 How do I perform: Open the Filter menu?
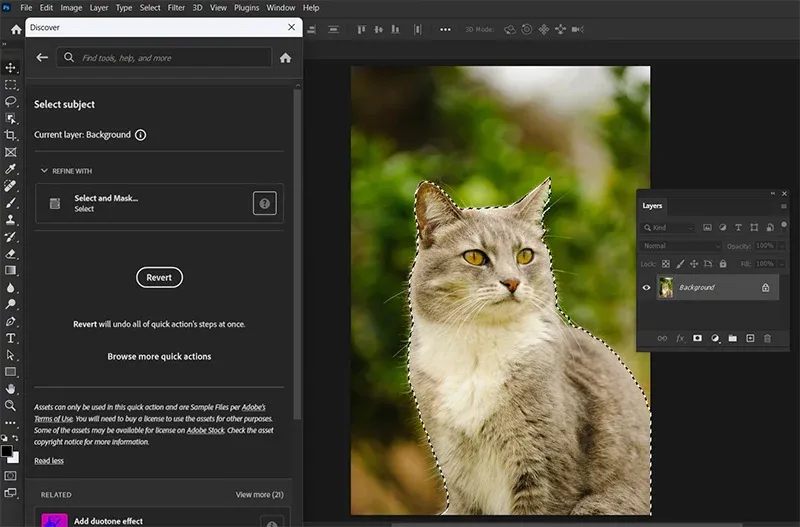tap(176, 8)
